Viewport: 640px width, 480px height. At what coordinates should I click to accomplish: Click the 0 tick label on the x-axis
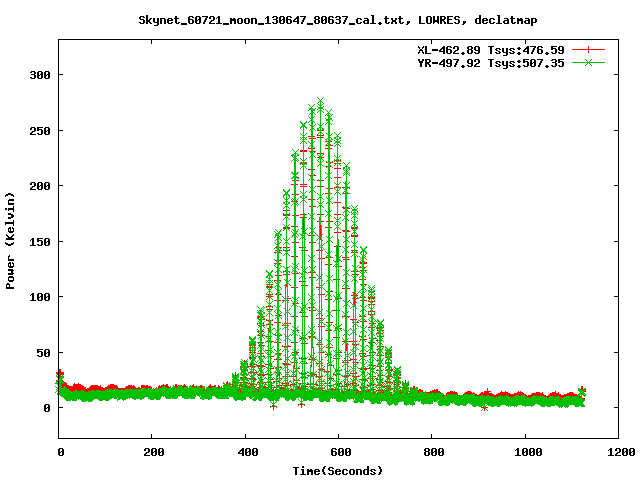point(61,452)
